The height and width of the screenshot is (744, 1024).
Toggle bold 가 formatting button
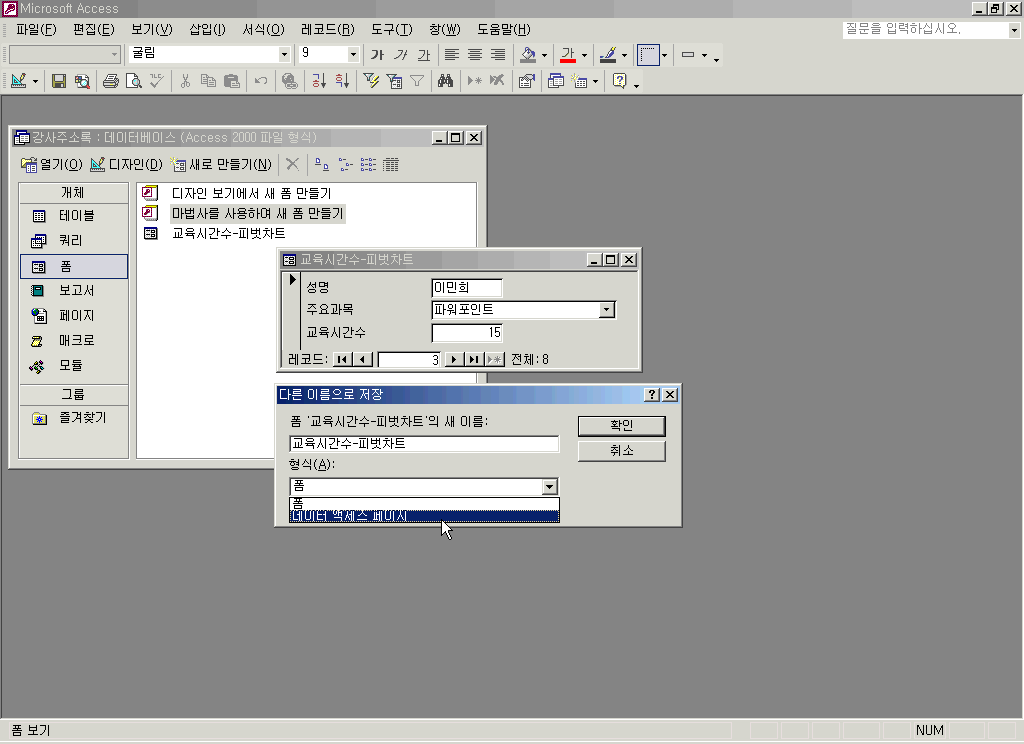pos(377,55)
